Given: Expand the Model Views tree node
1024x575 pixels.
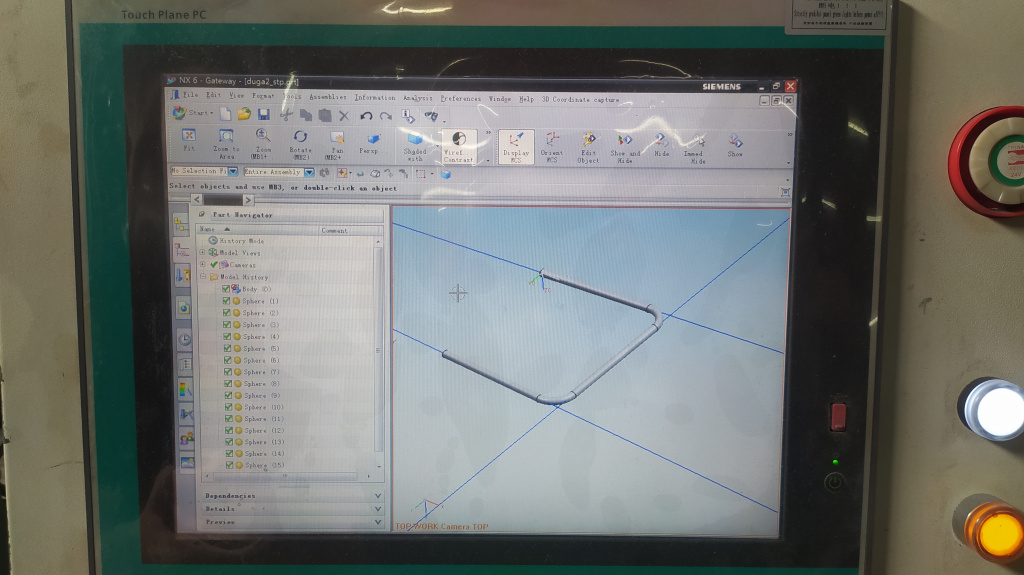Looking at the screenshot, I should click(203, 253).
